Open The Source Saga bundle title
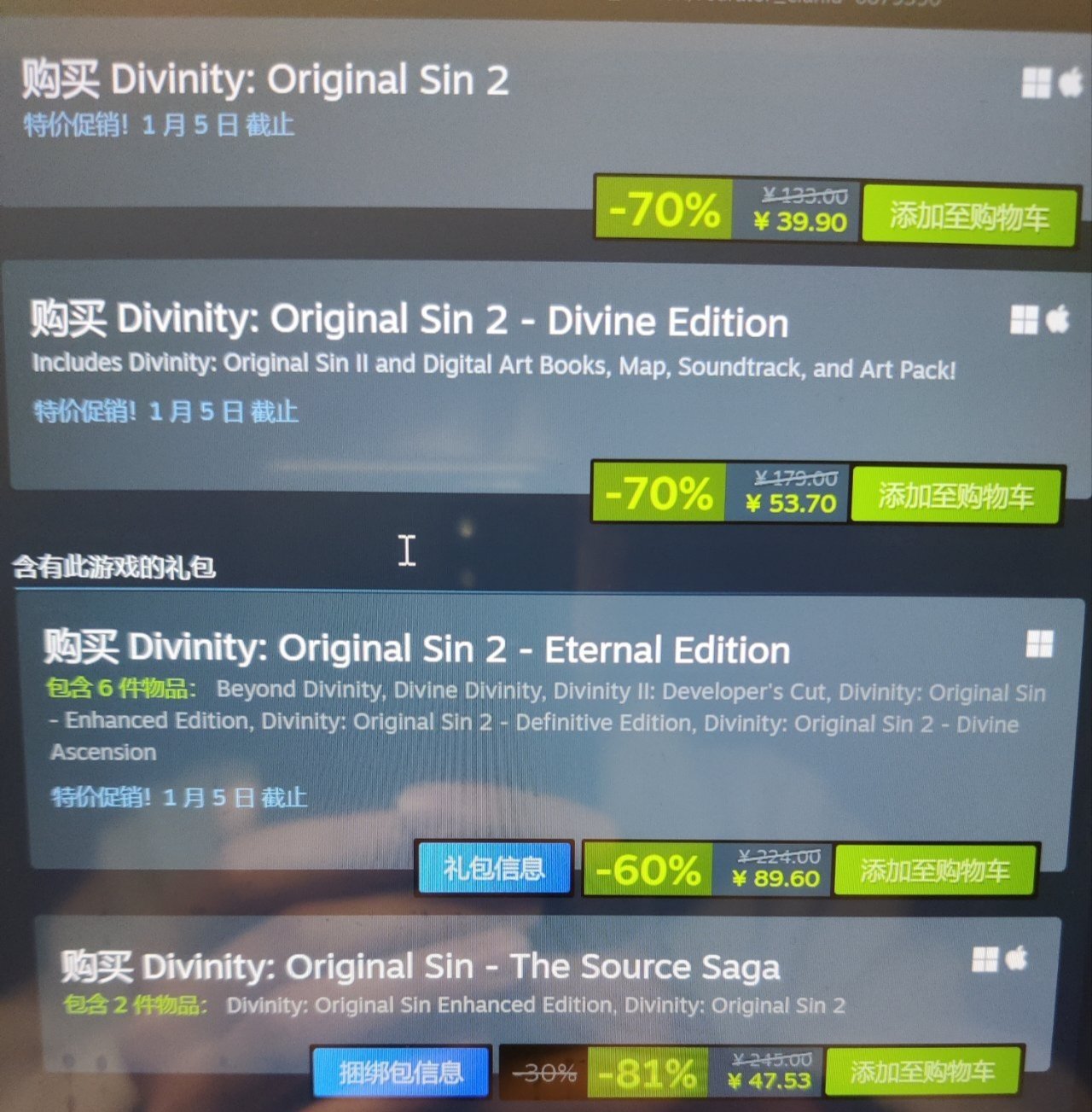 click(x=420, y=967)
